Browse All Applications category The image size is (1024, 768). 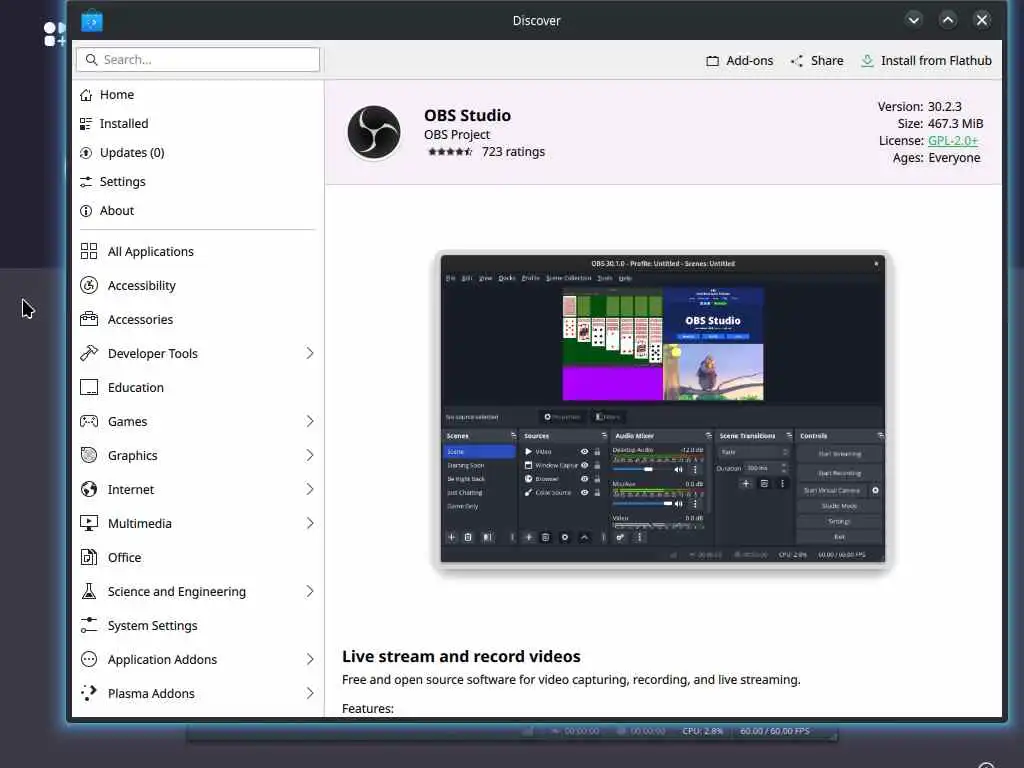[198, 251]
